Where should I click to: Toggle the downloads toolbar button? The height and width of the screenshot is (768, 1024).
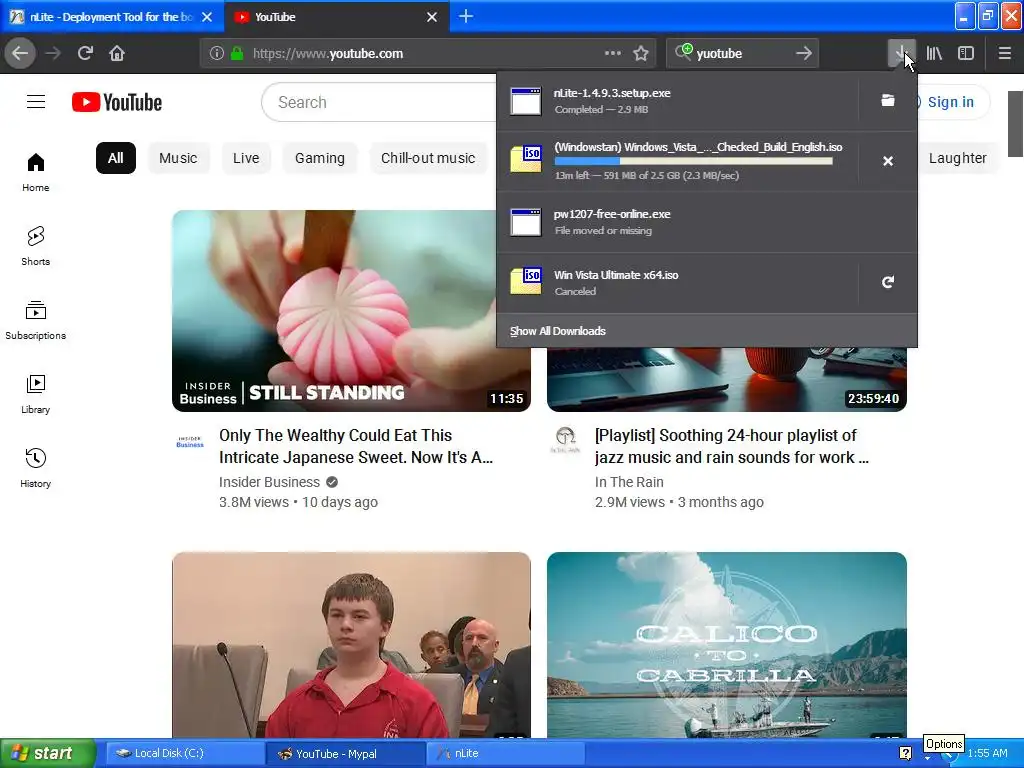click(901, 54)
